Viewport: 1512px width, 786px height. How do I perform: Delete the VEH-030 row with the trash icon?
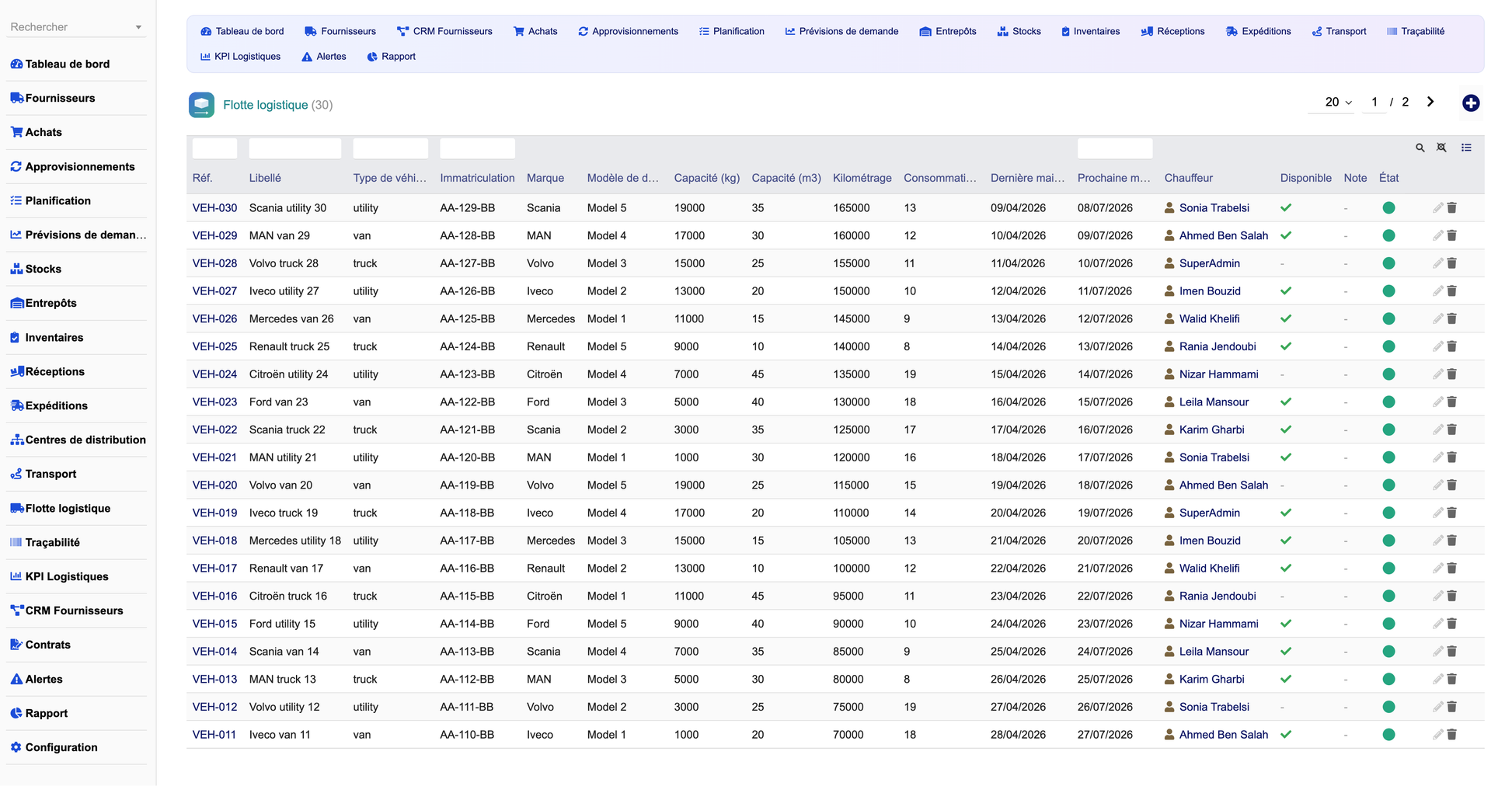[x=1451, y=207]
